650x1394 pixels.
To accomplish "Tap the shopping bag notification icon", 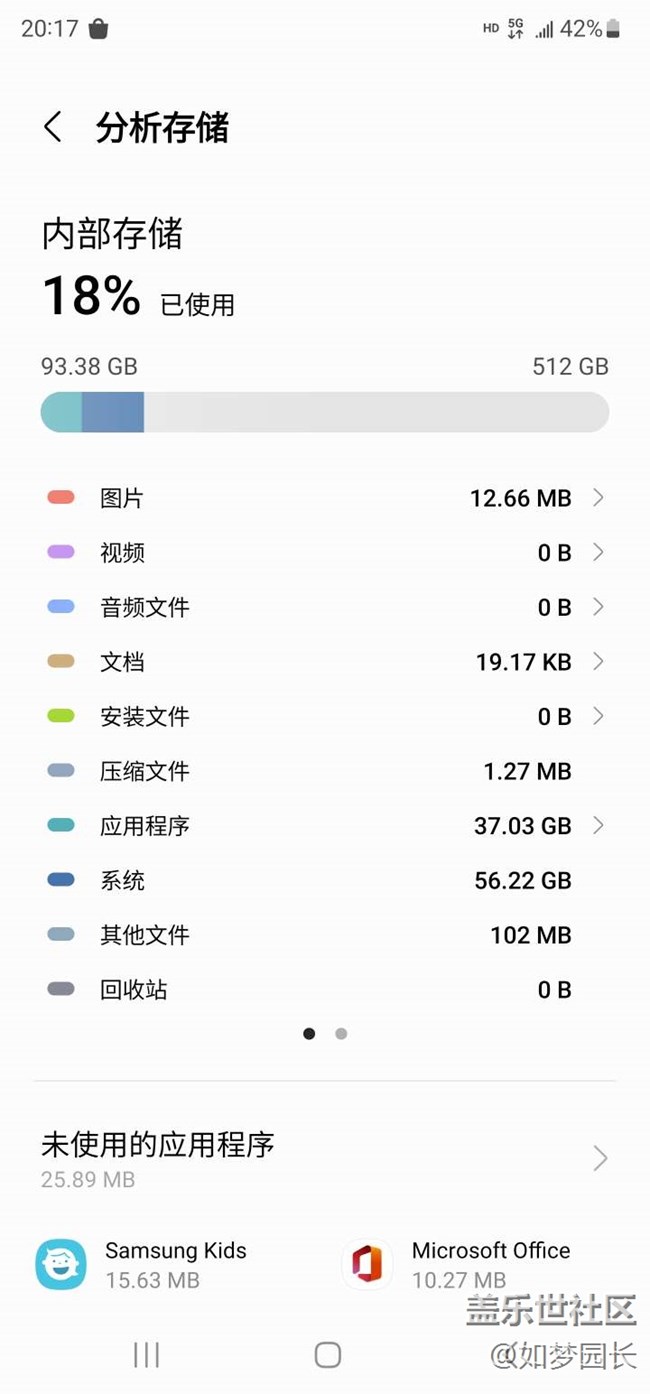I will (98, 29).
